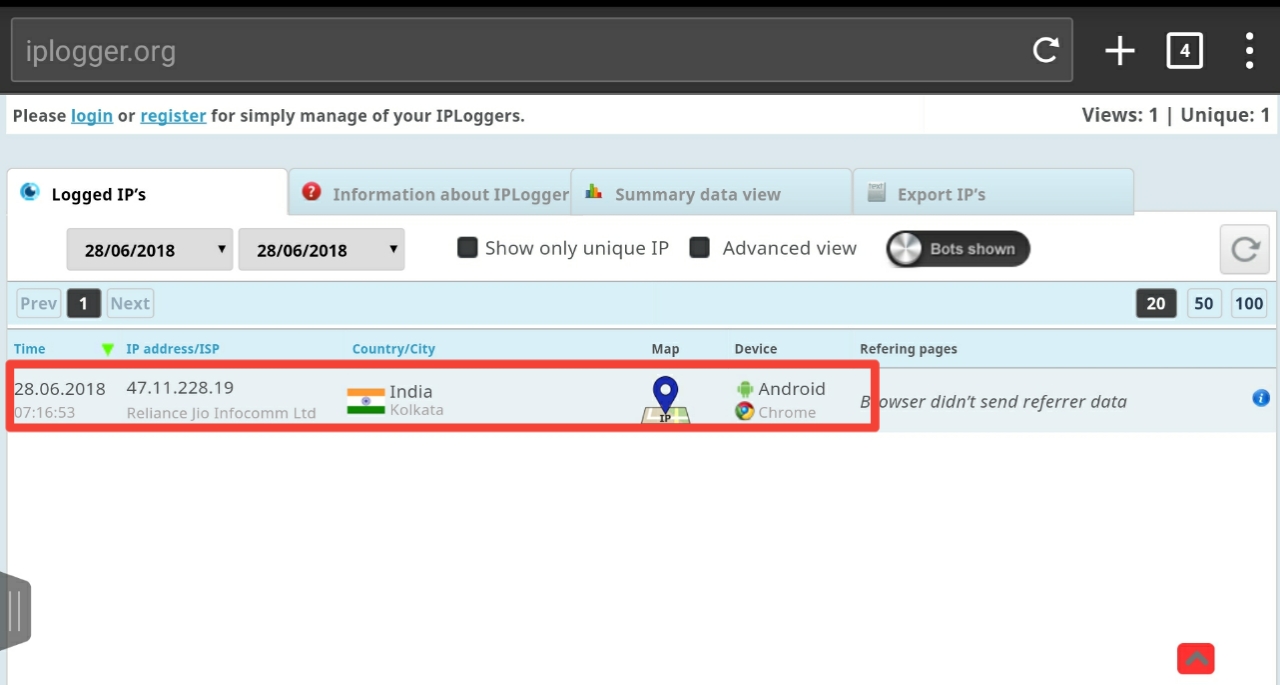This screenshot has height=685, width=1280.
Task: Select Kolkata city text
Action: point(417,410)
